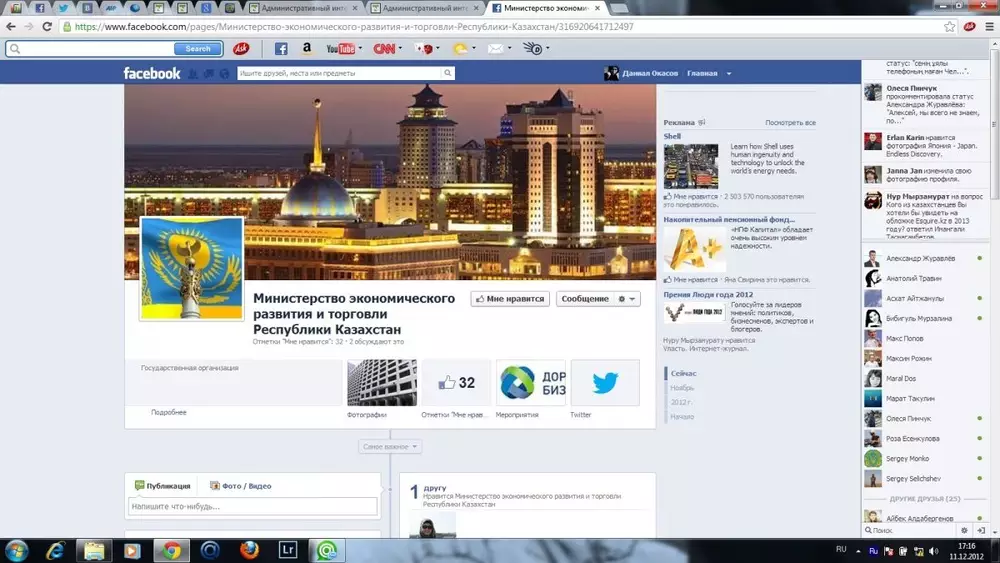1000x563 pixels.
Task: Open the Twitter app tile
Action: coord(604,383)
